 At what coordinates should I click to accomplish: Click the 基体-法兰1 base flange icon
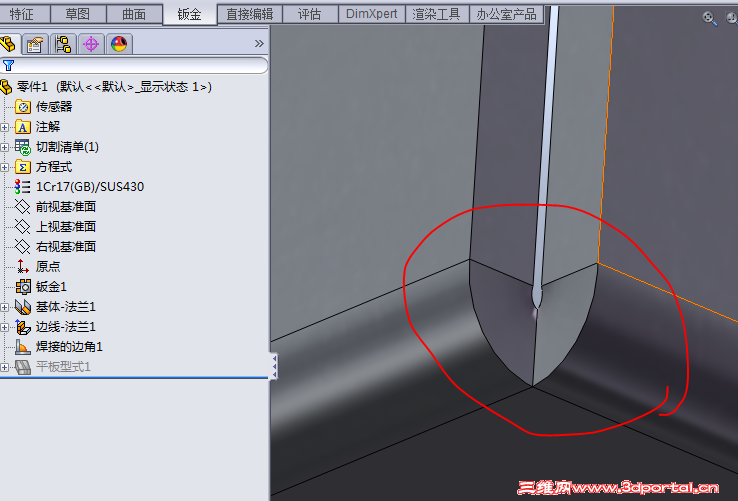point(23,307)
